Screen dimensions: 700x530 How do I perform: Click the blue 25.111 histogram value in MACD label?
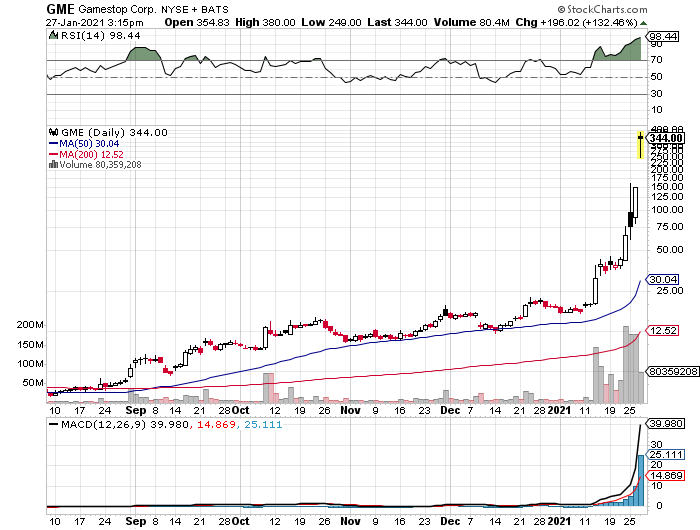point(263,424)
